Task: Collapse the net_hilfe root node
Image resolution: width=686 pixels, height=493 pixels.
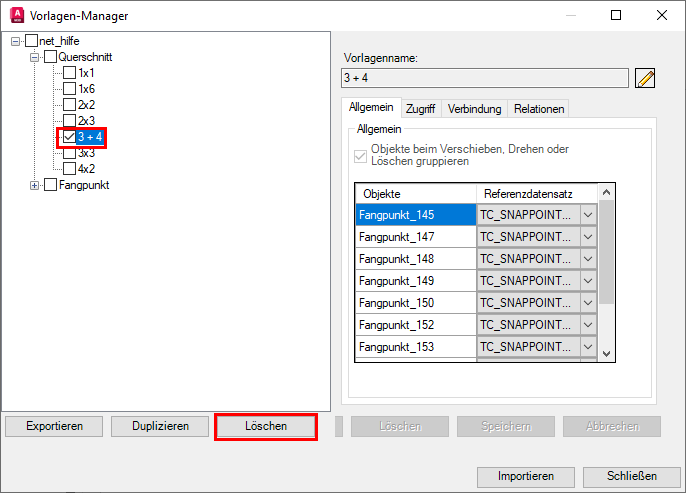Action: (16, 41)
